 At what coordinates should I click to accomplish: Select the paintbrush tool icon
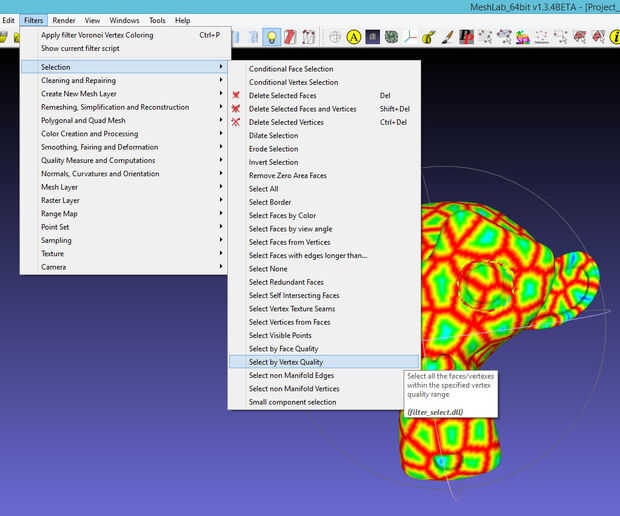pos(448,37)
